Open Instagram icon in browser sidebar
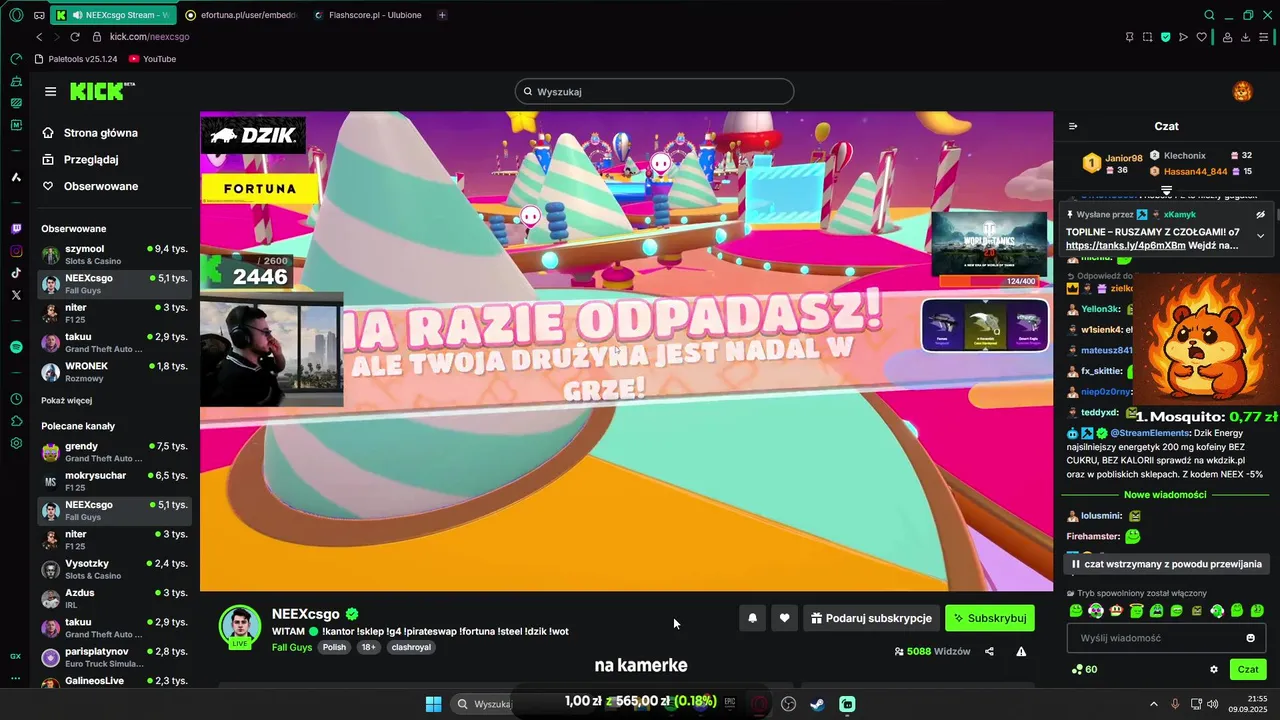This screenshot has width=1280, height=720. pos(16,250)
